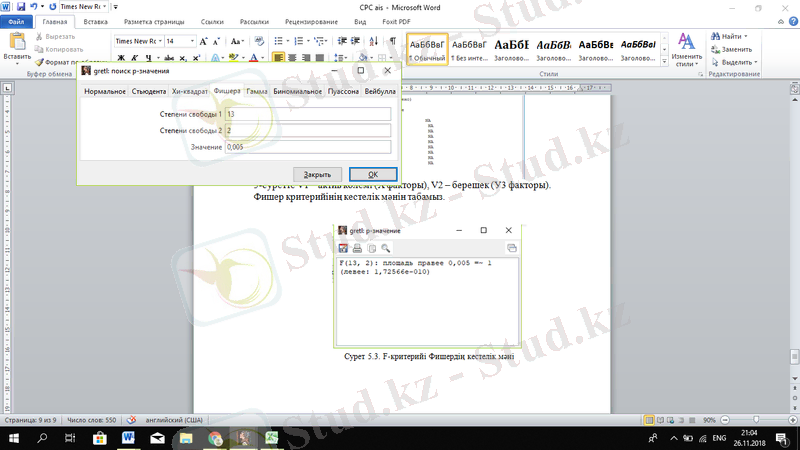Click the Копировать copy button
The image size is (800, 450).
coord(62,48)
